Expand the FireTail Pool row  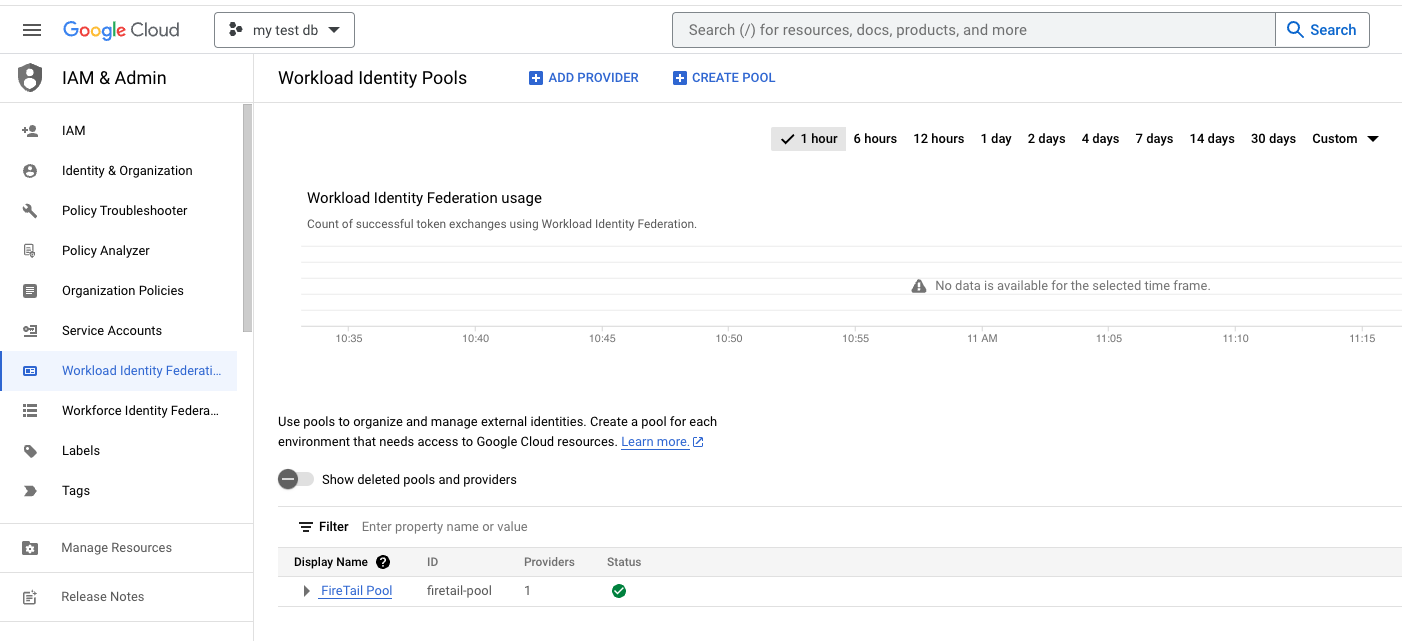[306, 591]
